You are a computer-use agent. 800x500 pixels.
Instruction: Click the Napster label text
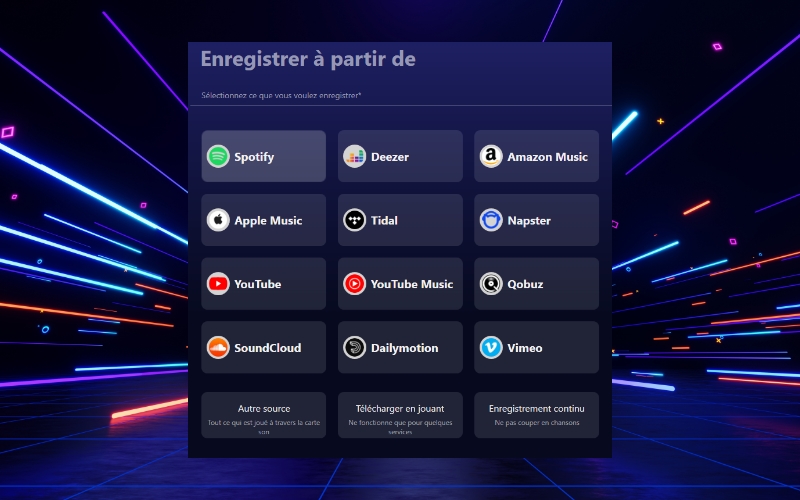click(x=529, y=221)
